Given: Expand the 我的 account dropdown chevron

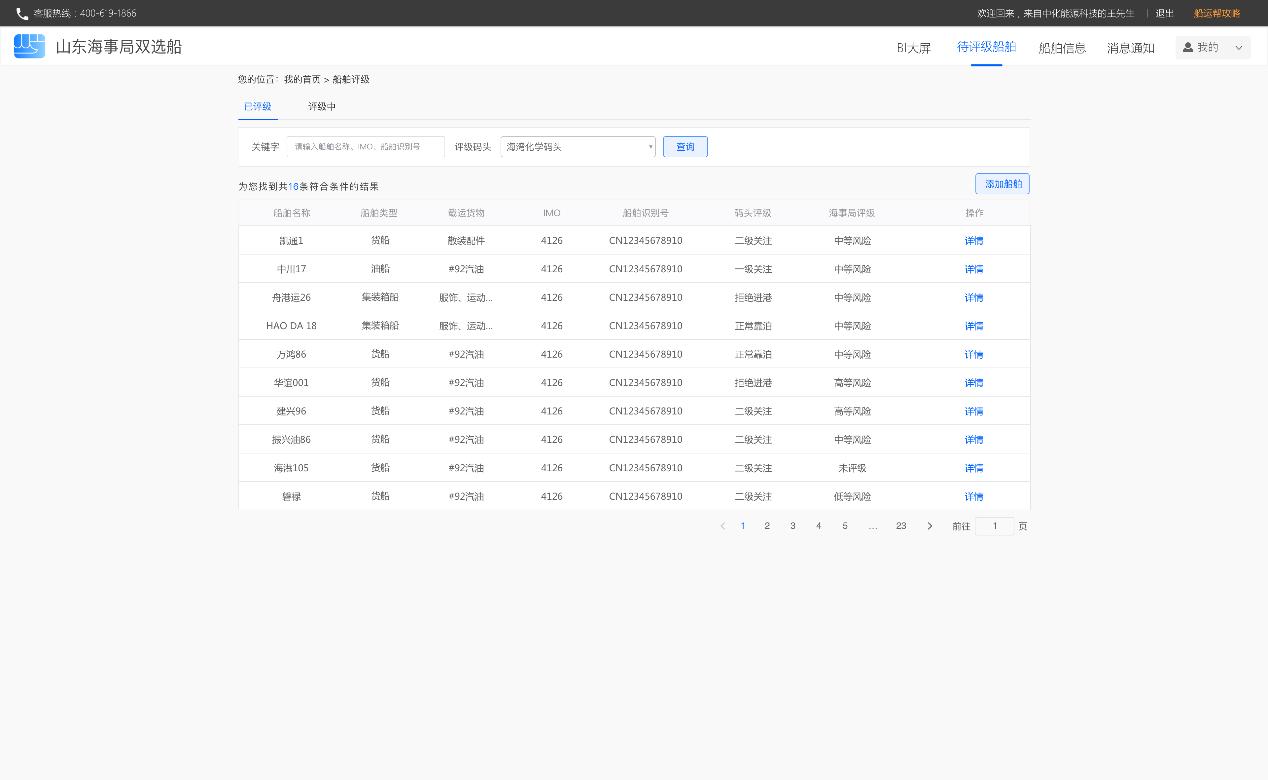Looking at the screenshot, I should [x=1239, y=47].
